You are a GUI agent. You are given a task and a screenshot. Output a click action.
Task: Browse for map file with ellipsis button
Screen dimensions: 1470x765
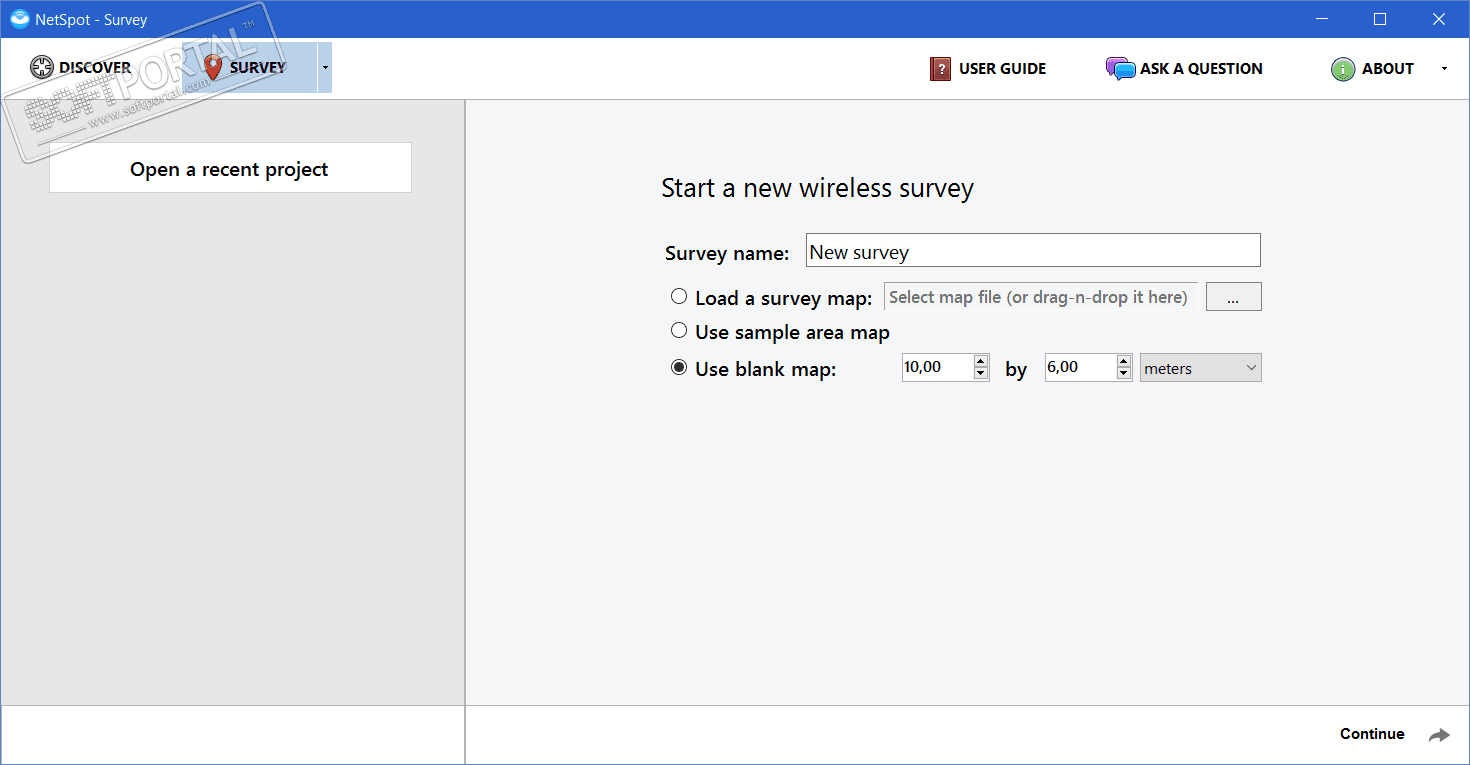coord(1234,297)
